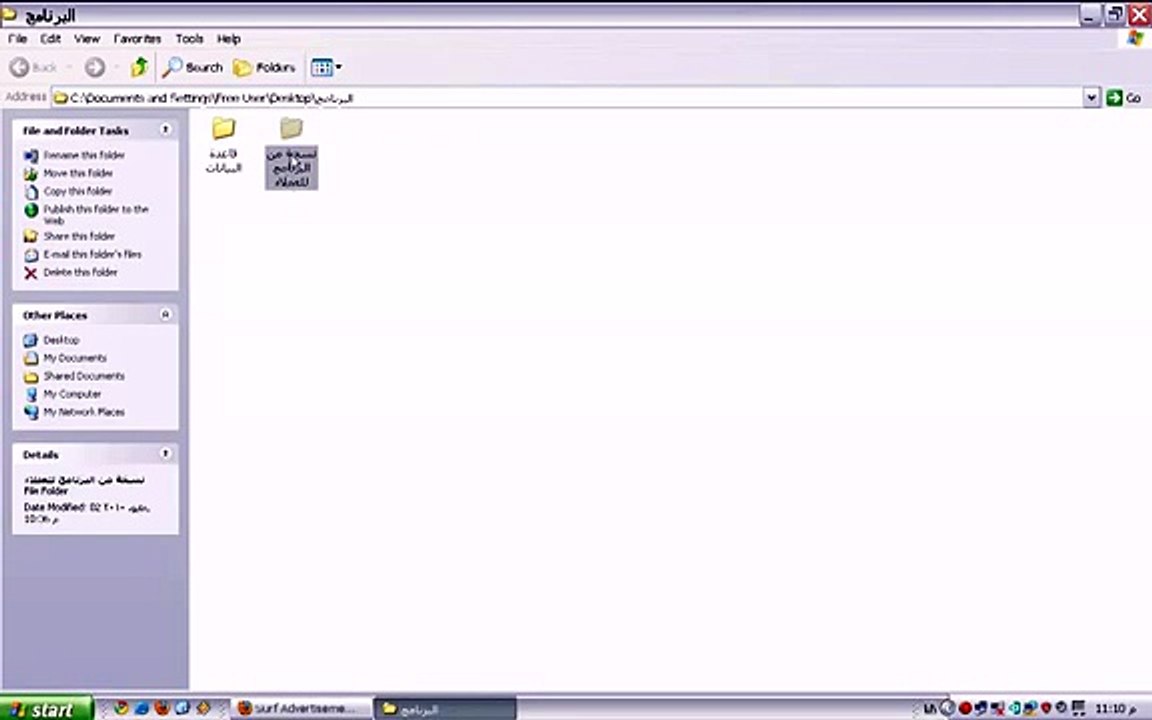Click the language indicator in the tray

tap(930, 708)
